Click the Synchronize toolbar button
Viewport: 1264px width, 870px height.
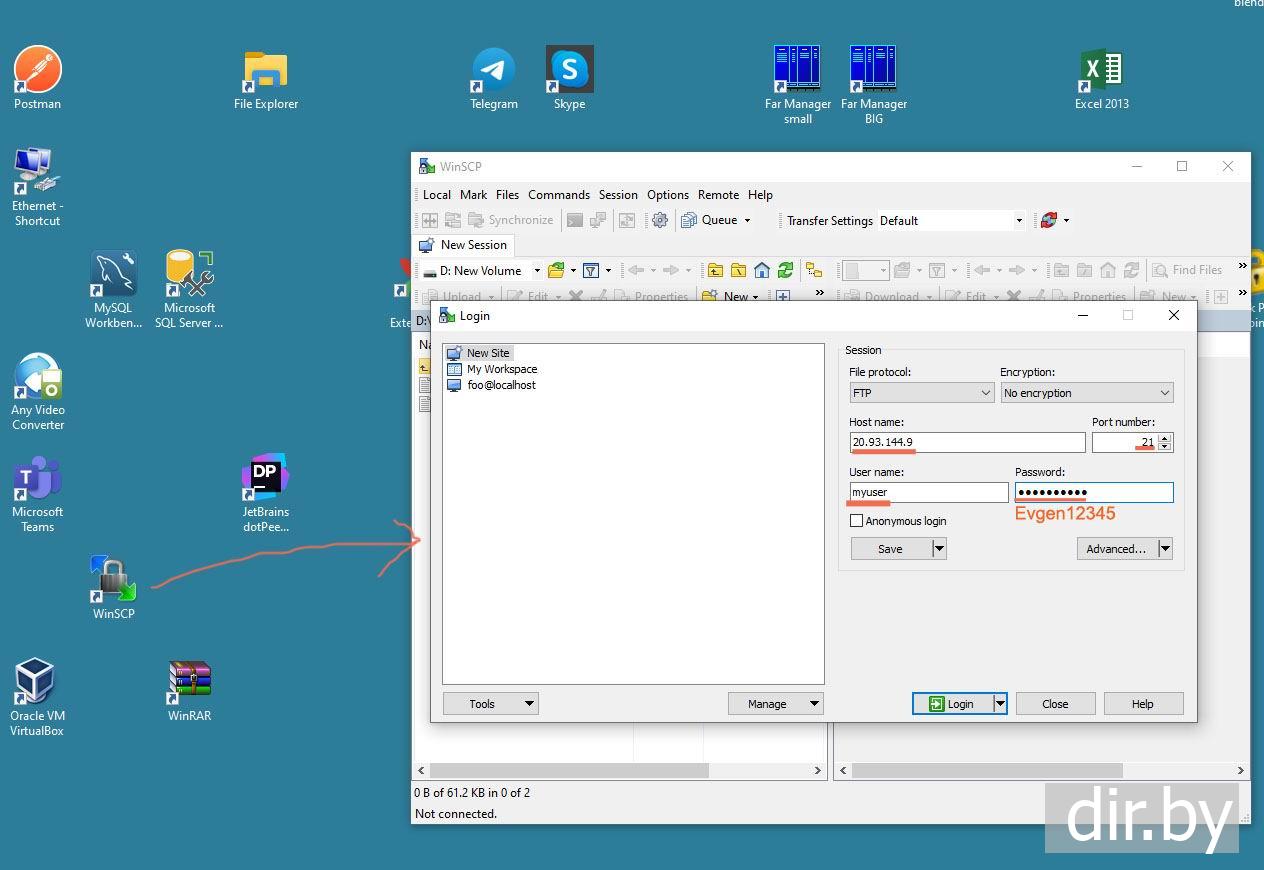tap(510, 221)
